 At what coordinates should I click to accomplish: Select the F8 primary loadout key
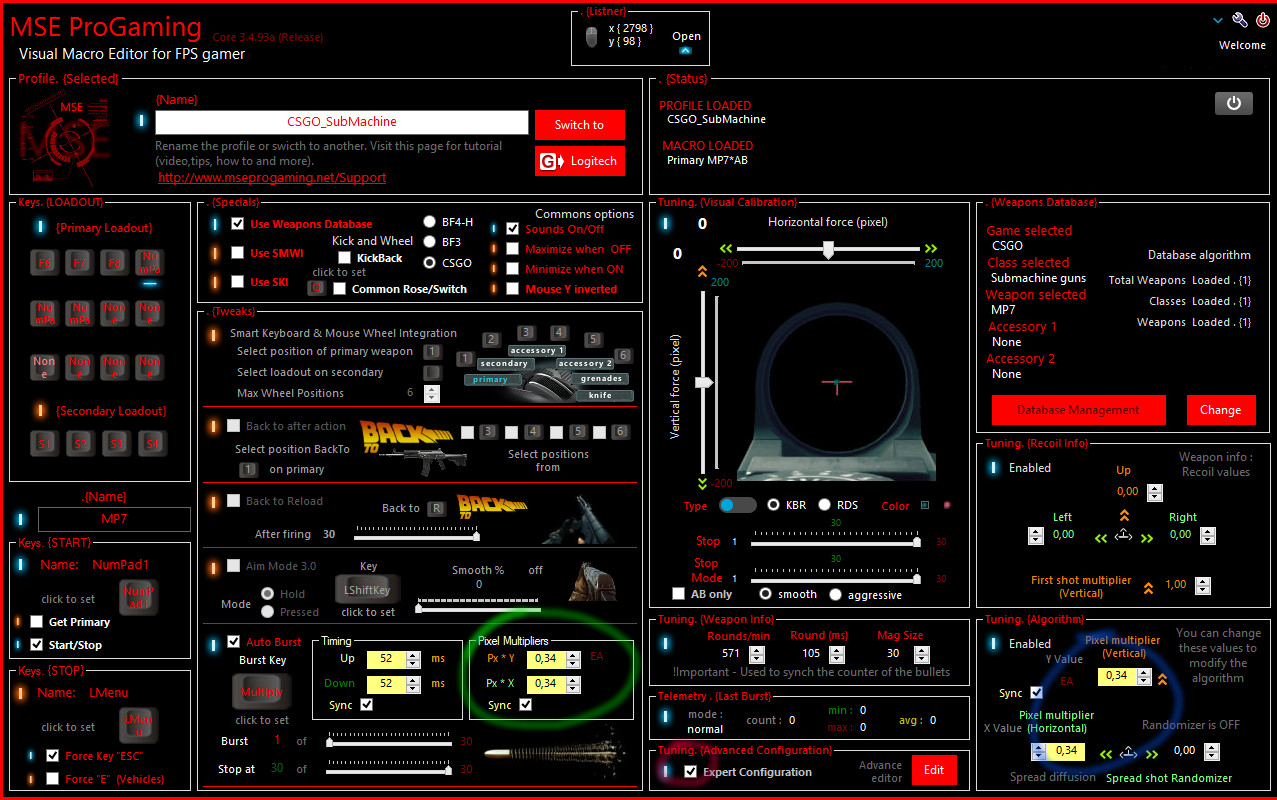click(115, 263)
